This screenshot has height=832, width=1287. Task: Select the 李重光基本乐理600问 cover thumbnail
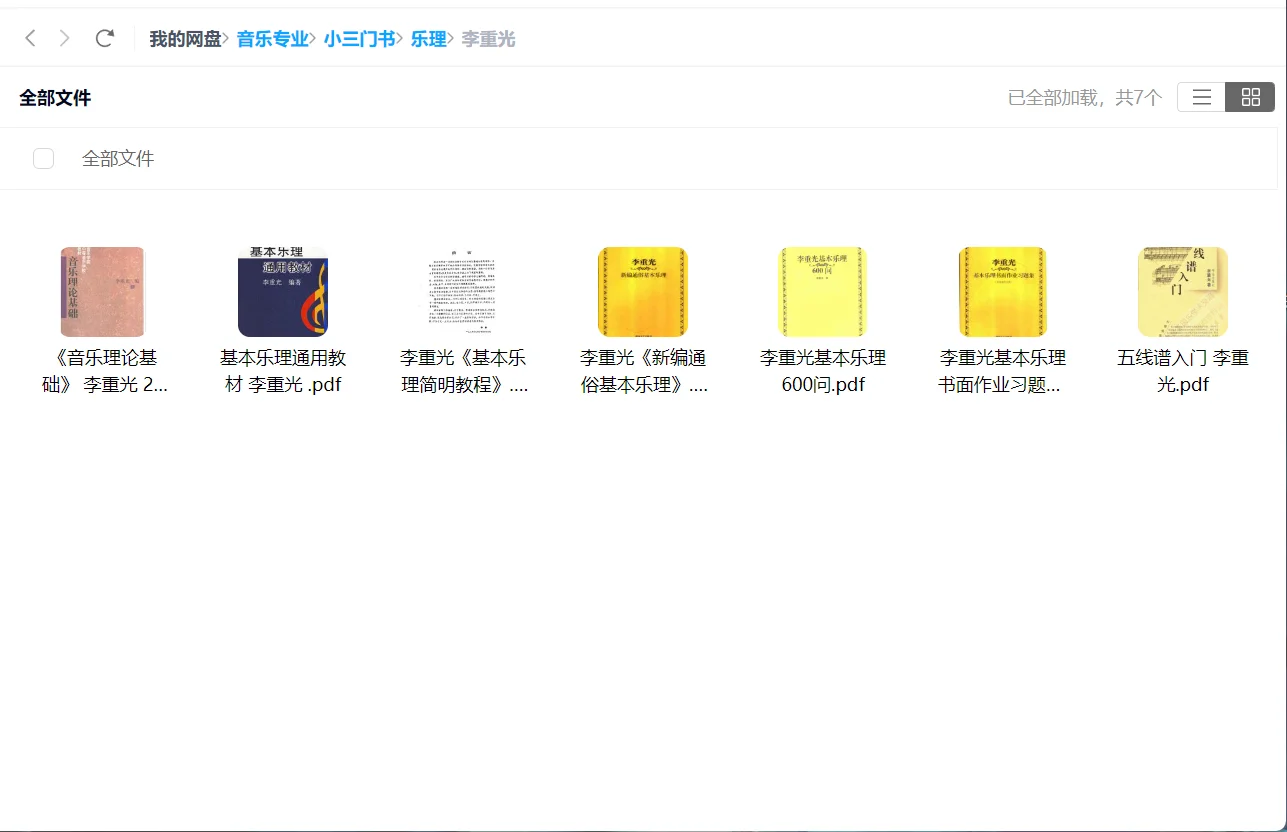click(823, 292)
